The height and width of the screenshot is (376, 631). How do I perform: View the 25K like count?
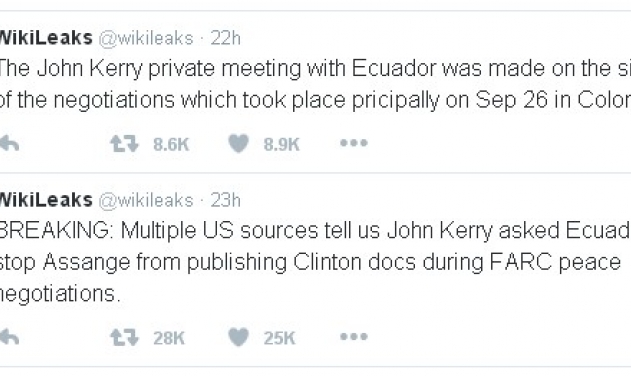(x=279, y=338)
